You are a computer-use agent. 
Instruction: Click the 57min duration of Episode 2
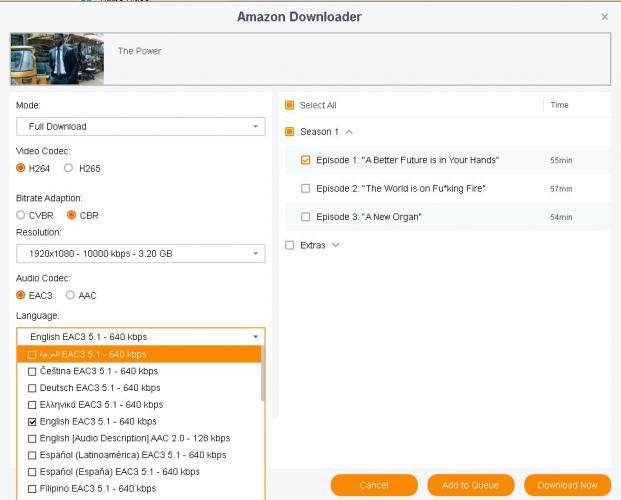point(561,189)
